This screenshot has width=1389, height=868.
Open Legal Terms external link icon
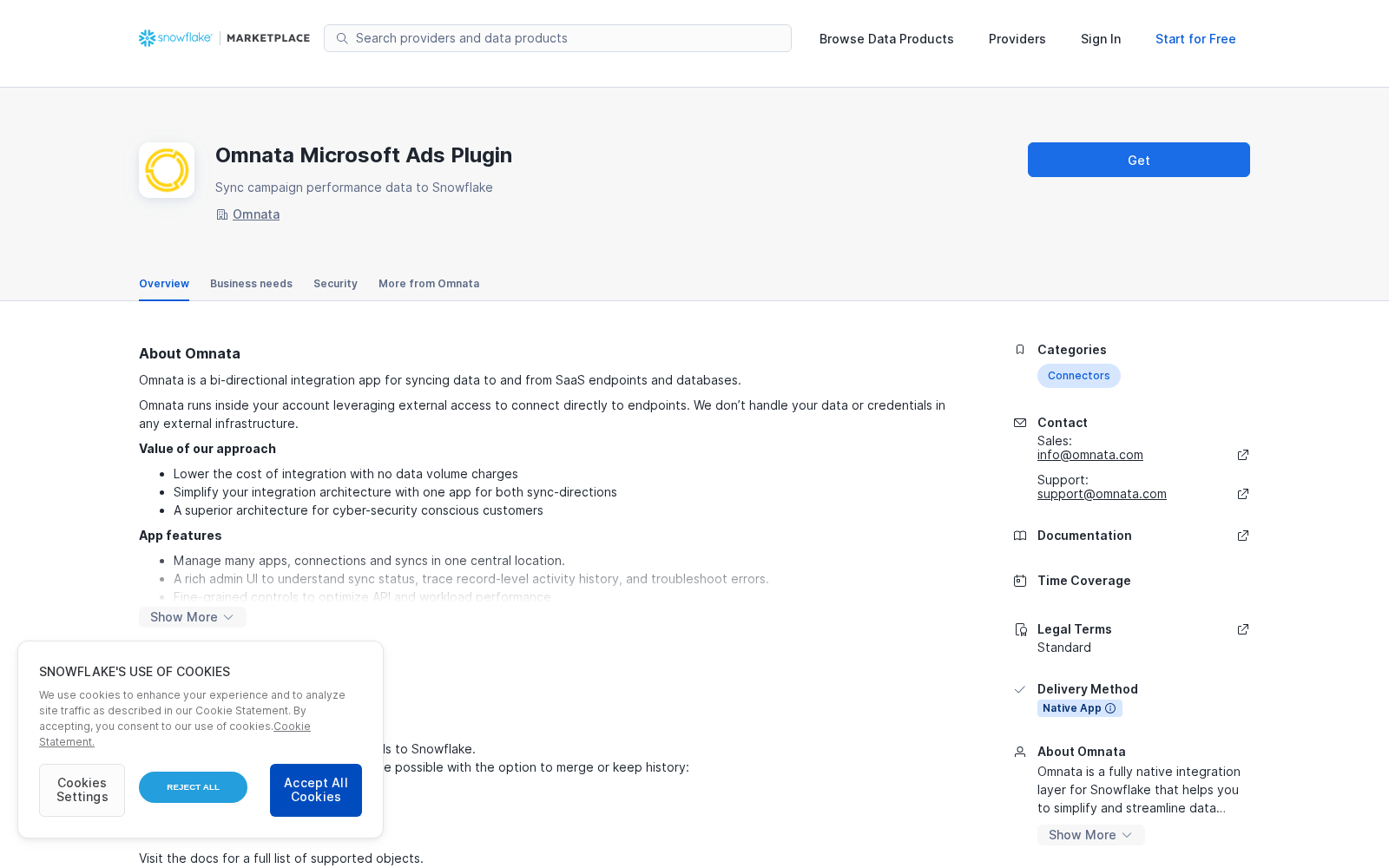[x=1243, y=629]
